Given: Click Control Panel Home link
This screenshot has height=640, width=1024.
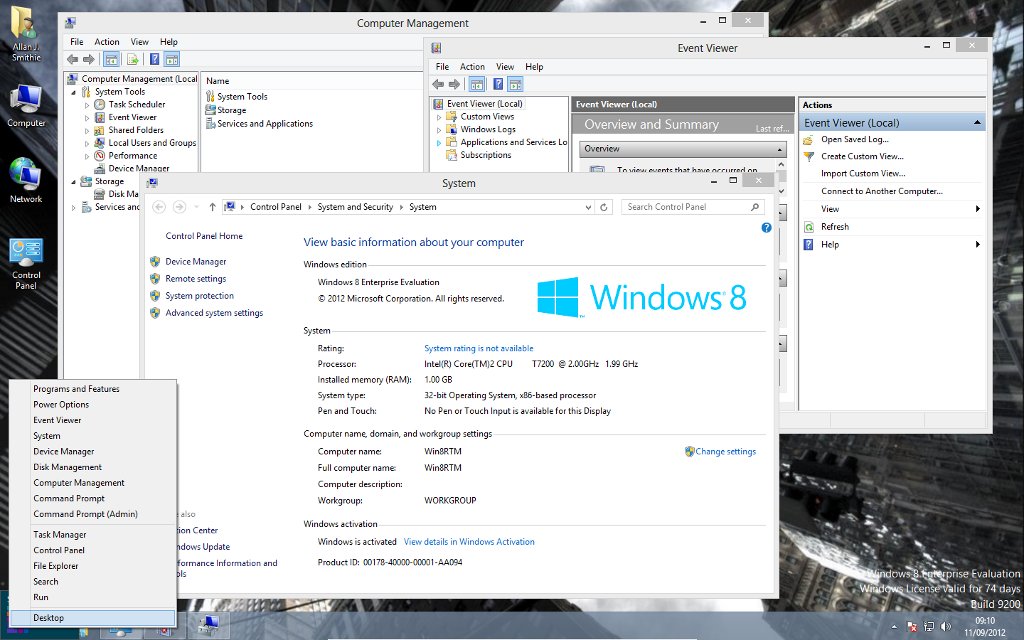Looking at the screenshot, I should [x=204, y=236].
